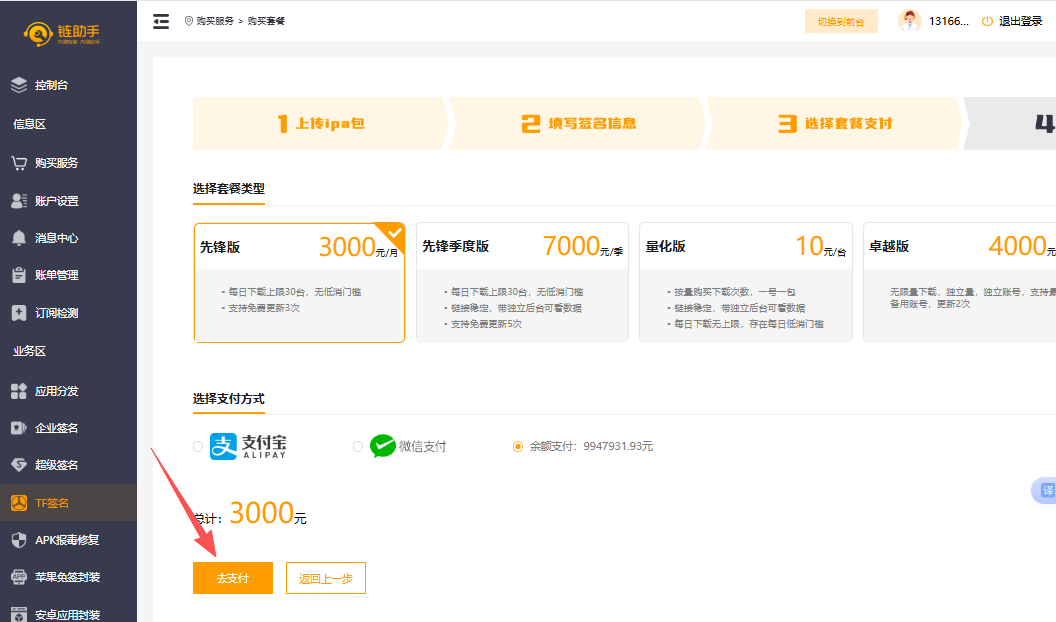Click the user avatar in header
This screenshot has width=1056, height=622.
pyautogui.click(x=909, y=21)
